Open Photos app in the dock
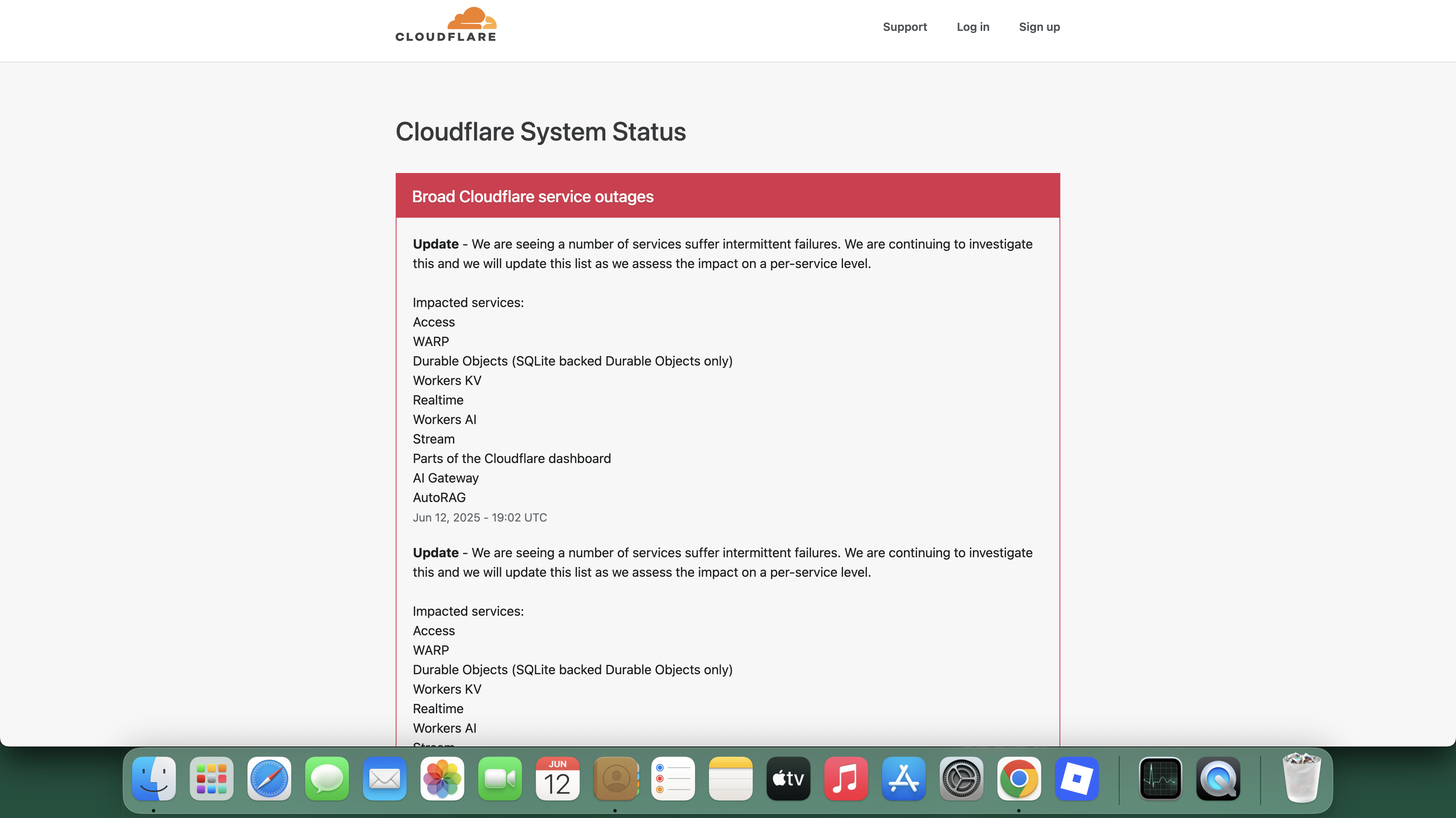The image size is (1456, 818). pos(442,779)
